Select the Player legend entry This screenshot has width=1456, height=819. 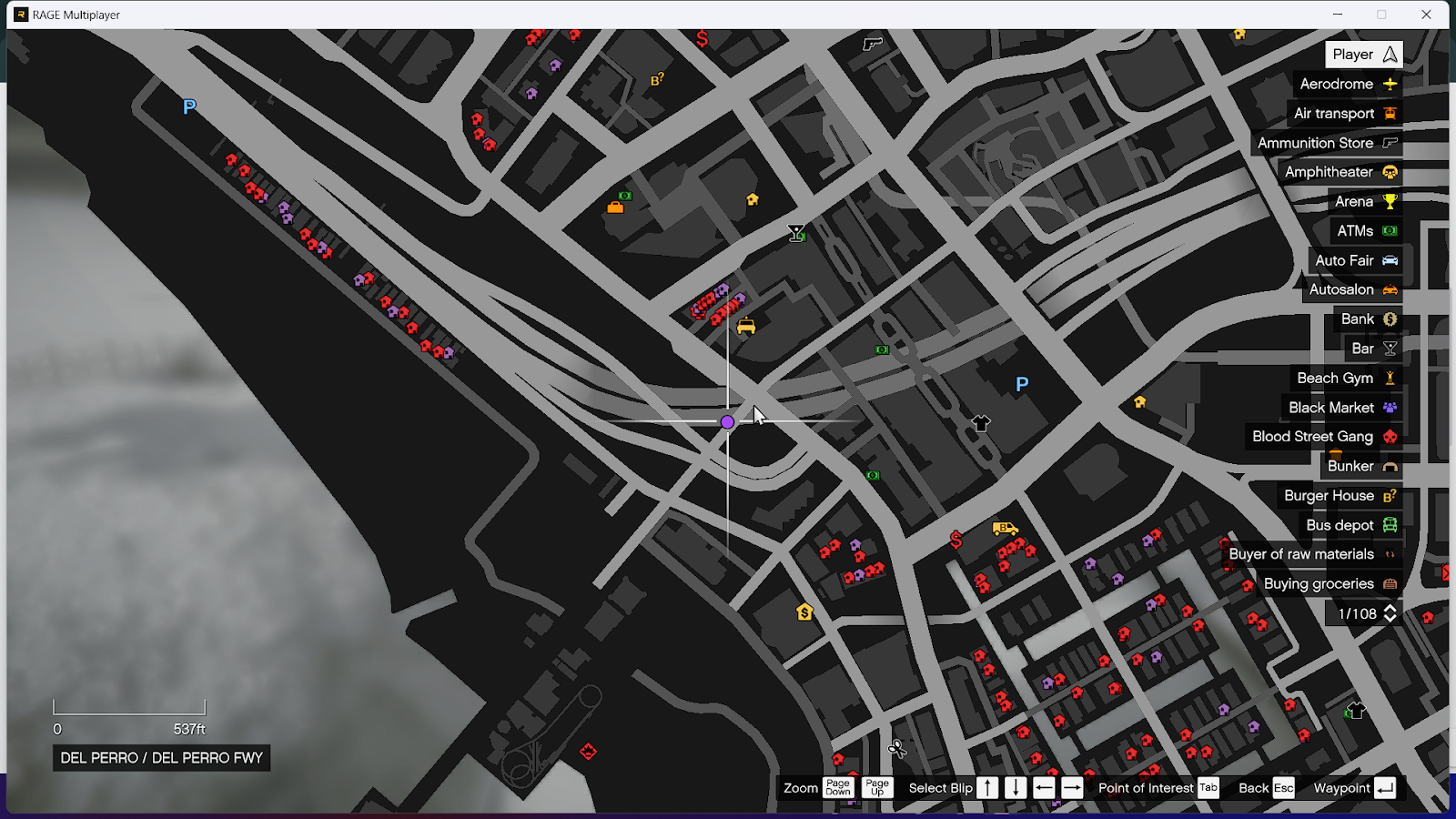point(1363,55)
